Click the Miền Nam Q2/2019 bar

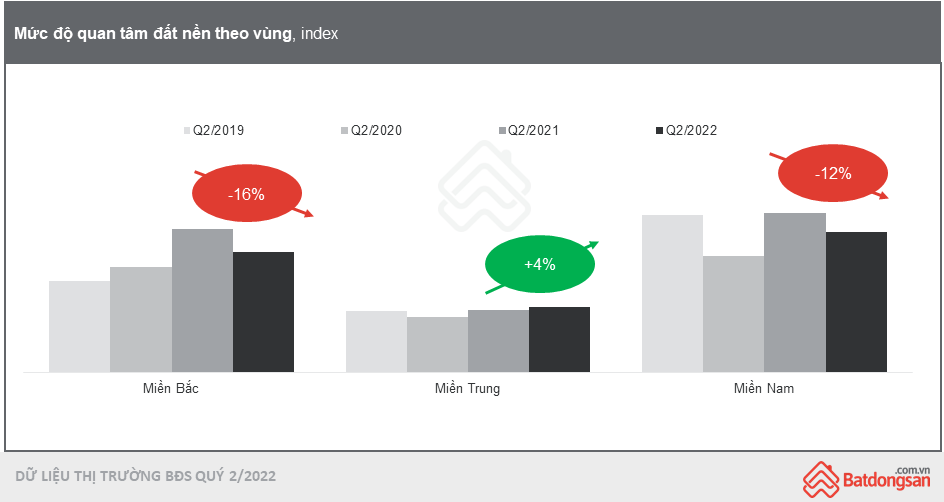(x=673, y=293)
